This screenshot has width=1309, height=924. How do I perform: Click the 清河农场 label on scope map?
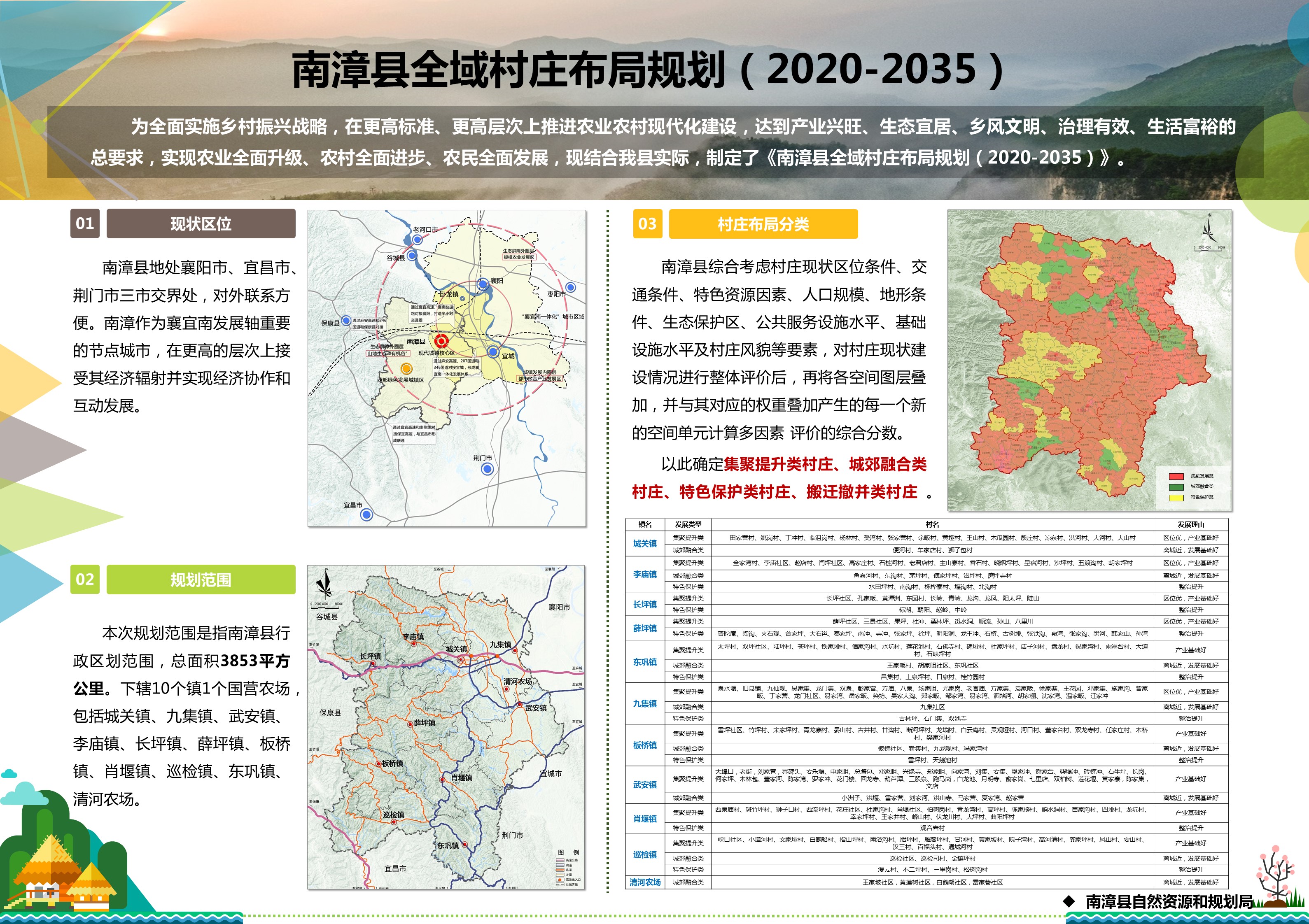coord(518,681)
